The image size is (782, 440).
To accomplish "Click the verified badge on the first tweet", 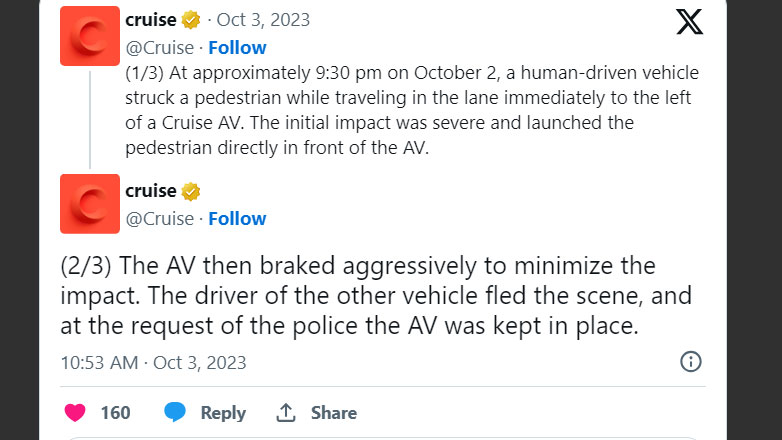I will coord(191,20).
